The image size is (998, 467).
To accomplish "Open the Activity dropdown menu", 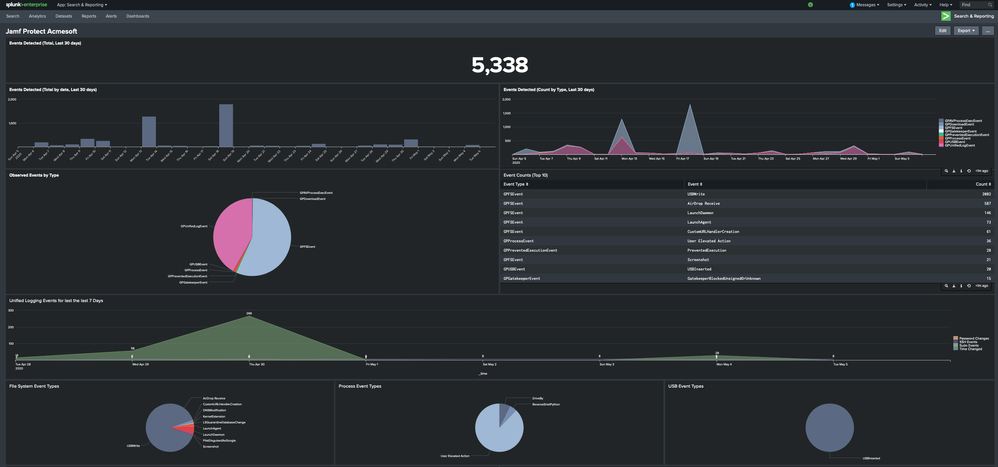I will [923, 4].
